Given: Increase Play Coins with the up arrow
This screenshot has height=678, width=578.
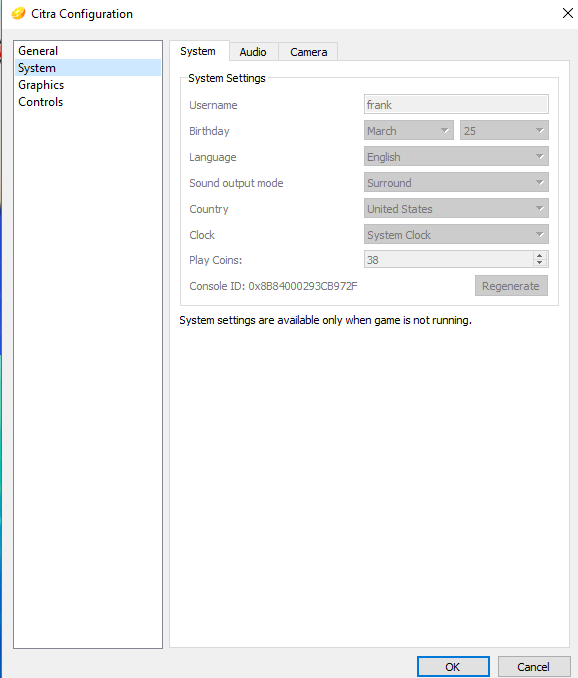Looking at the screenshot, I should (539, 256).
